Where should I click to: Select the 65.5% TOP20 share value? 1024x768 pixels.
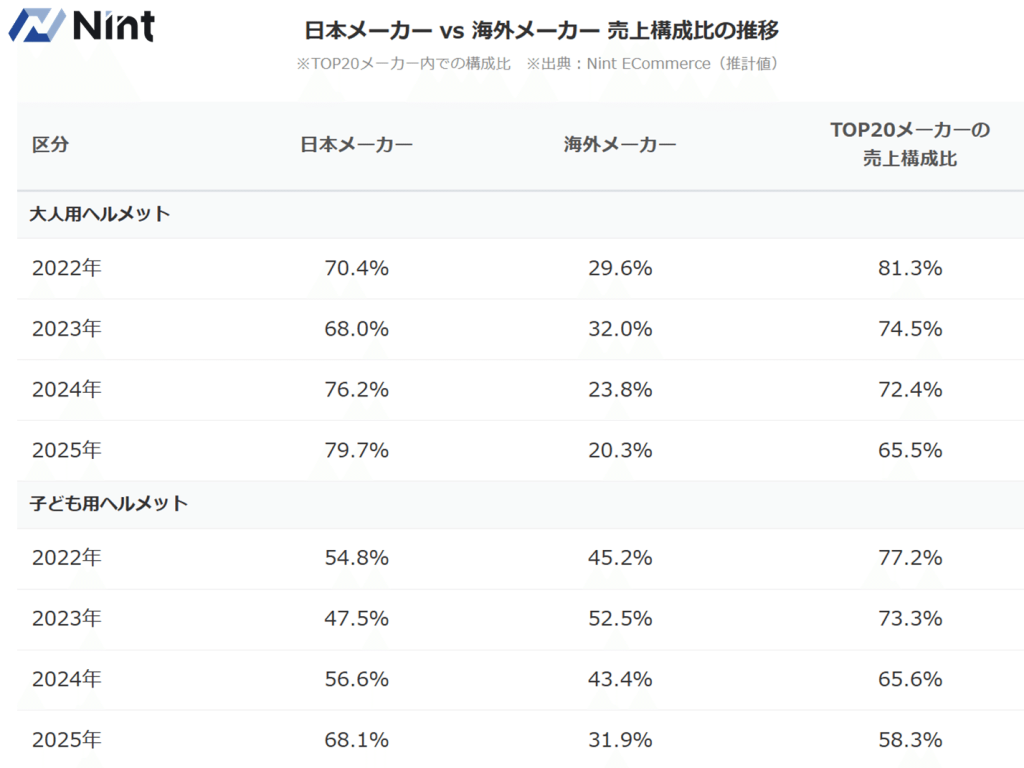click(x=910, y=450)
